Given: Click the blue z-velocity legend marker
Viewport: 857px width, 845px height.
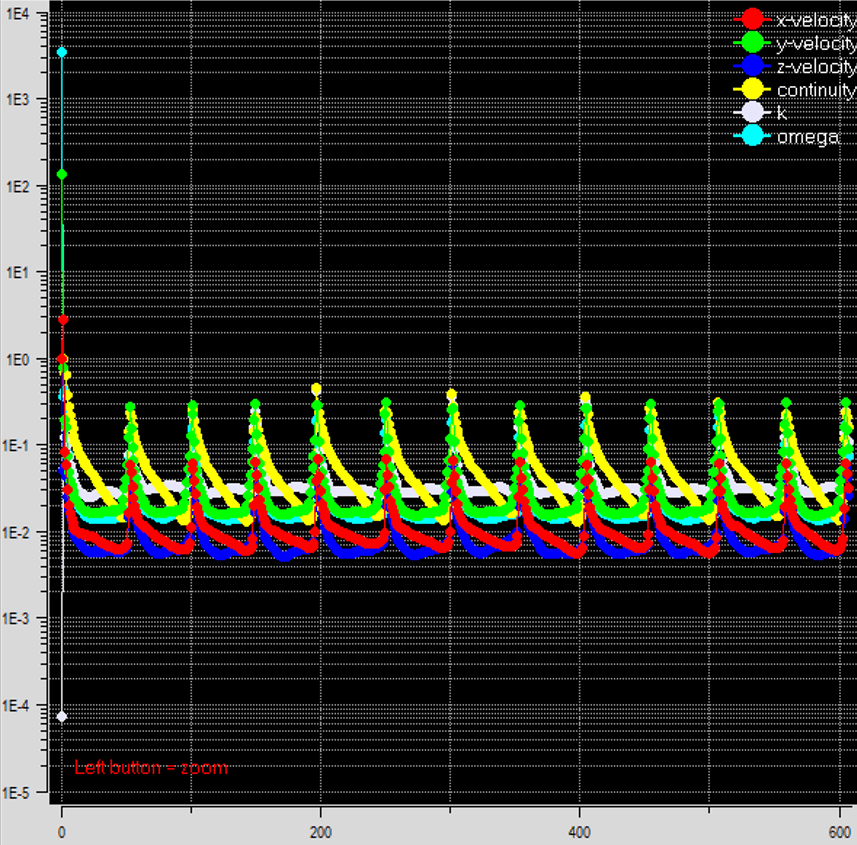Looking at the screenshot, I should tap(750, 67).
